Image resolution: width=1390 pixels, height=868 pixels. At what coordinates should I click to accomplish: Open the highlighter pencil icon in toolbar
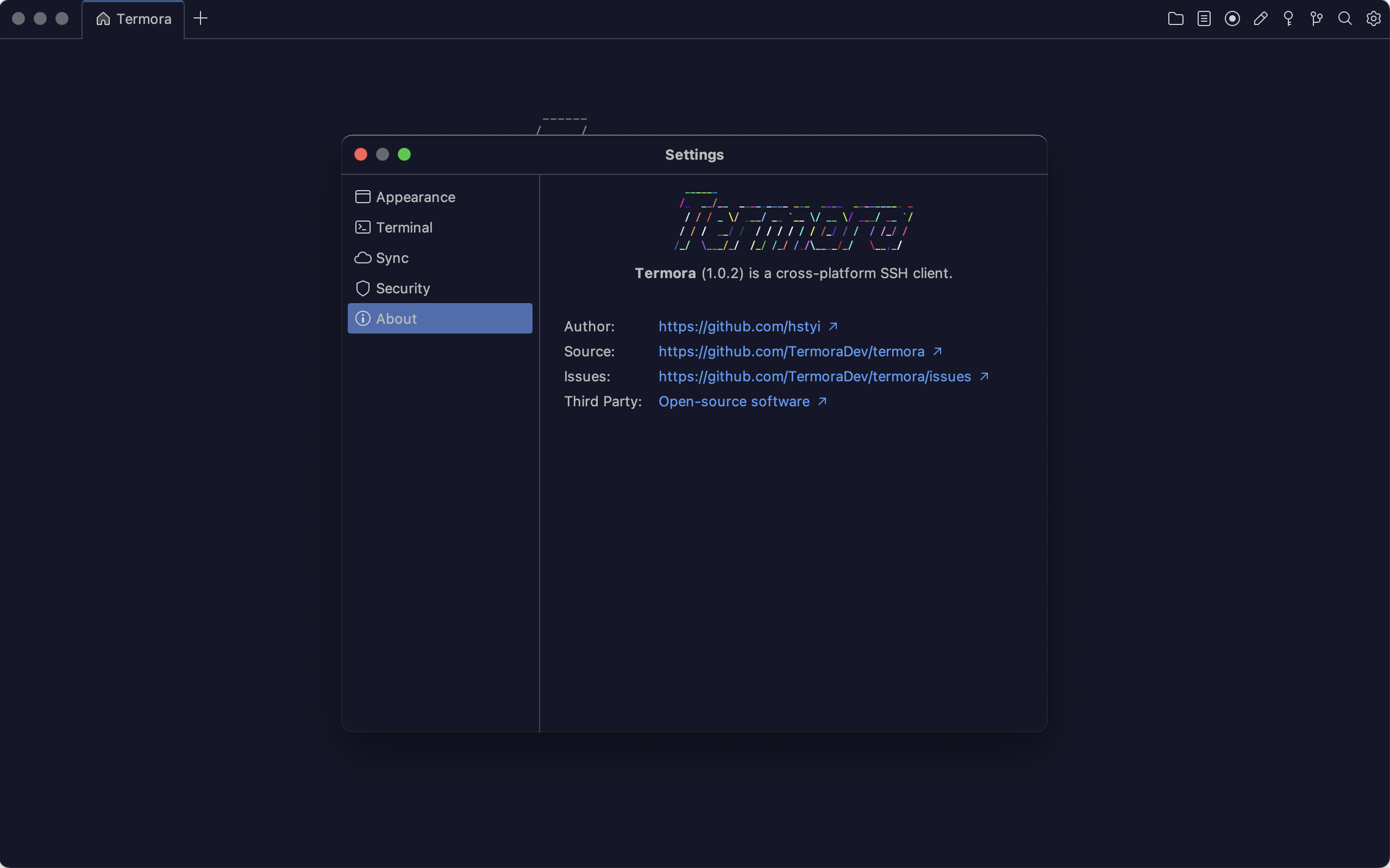tap(1260, 19)
